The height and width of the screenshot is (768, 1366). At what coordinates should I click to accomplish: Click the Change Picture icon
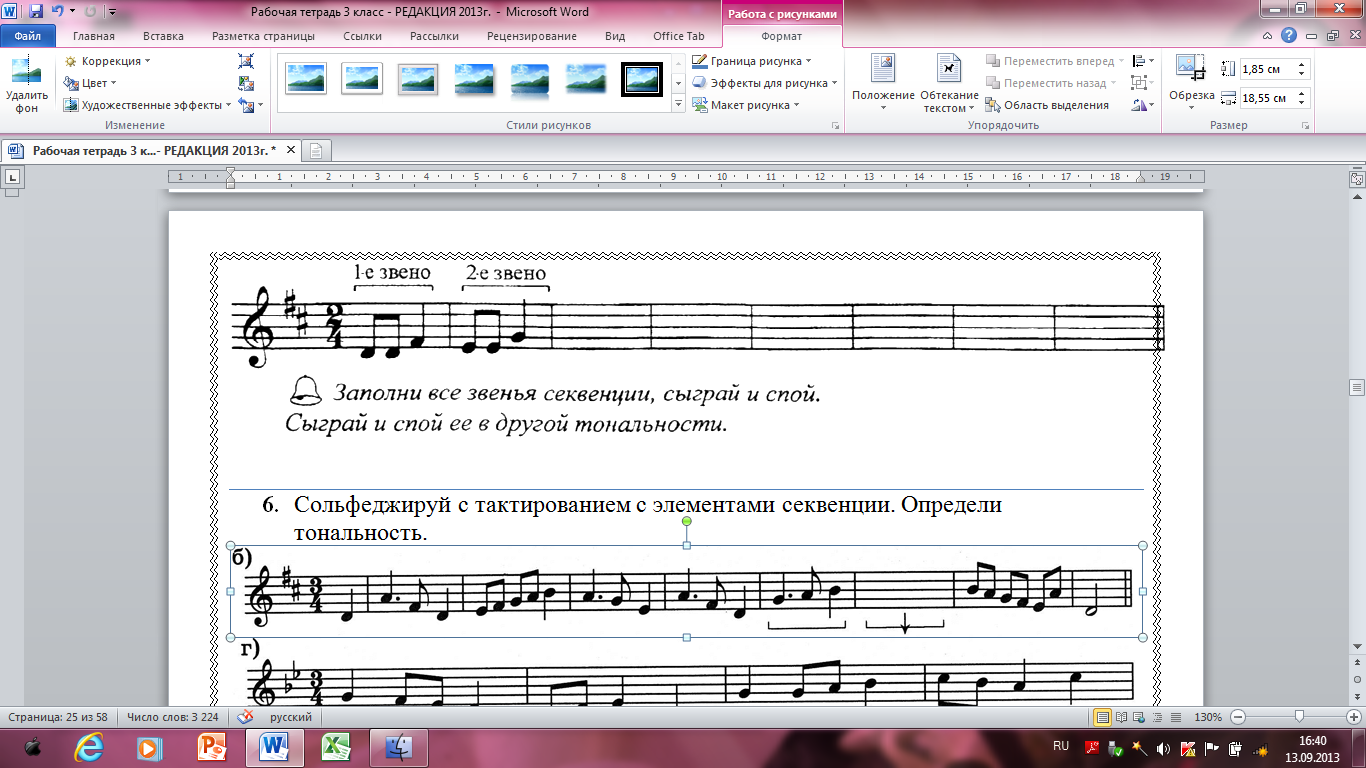click(x=246, y=84)
